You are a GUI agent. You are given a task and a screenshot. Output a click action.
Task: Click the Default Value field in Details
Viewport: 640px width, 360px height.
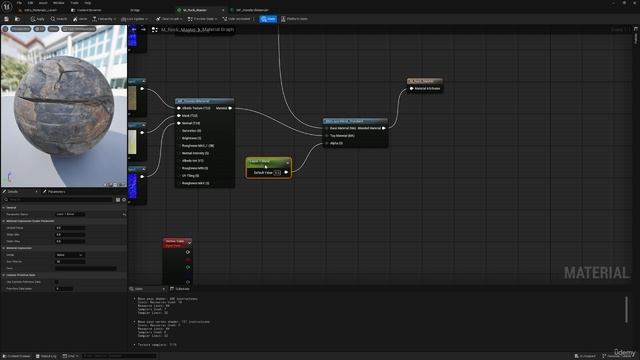point(70,228)
